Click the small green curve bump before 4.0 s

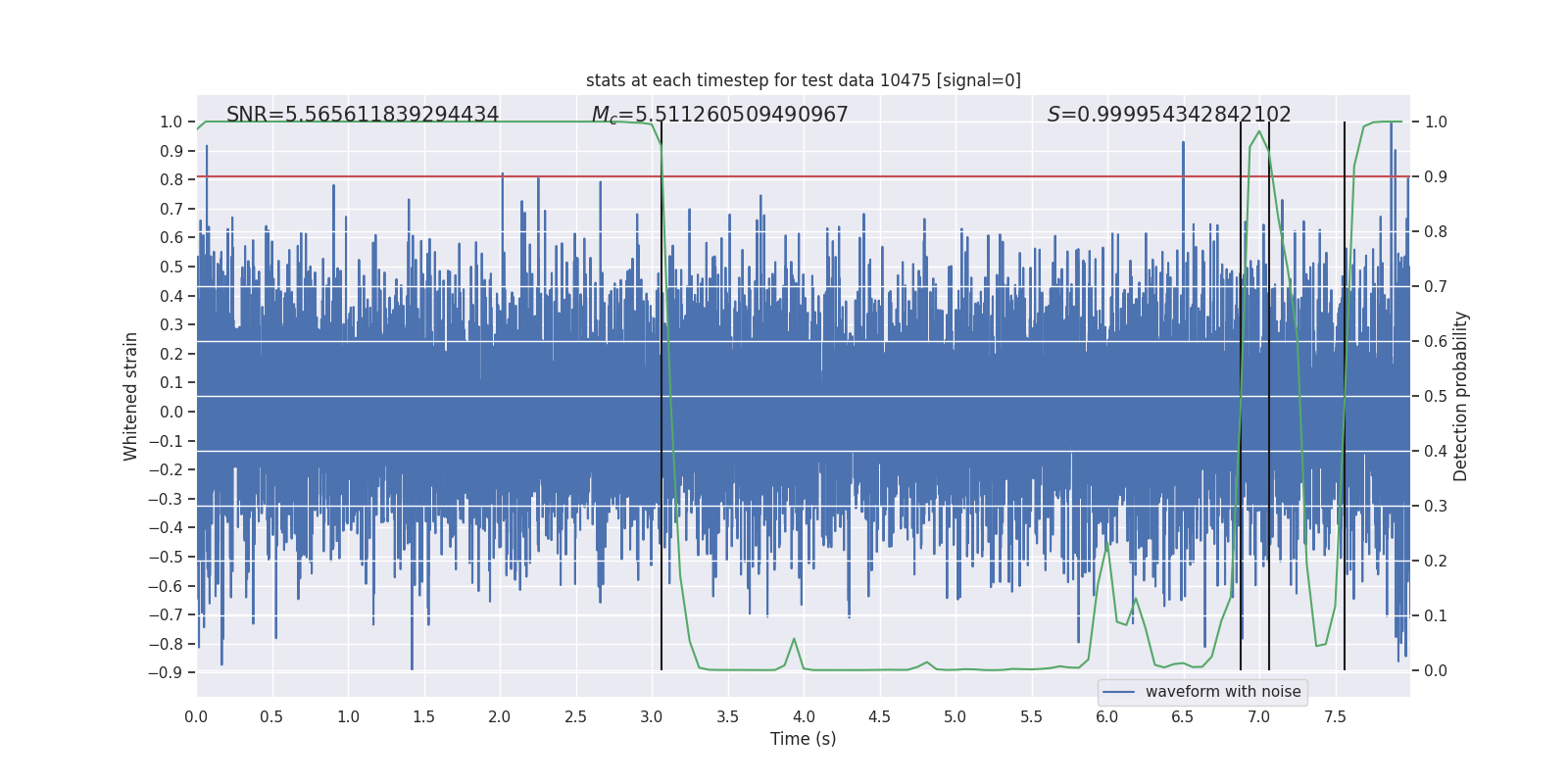coord(794,641)
